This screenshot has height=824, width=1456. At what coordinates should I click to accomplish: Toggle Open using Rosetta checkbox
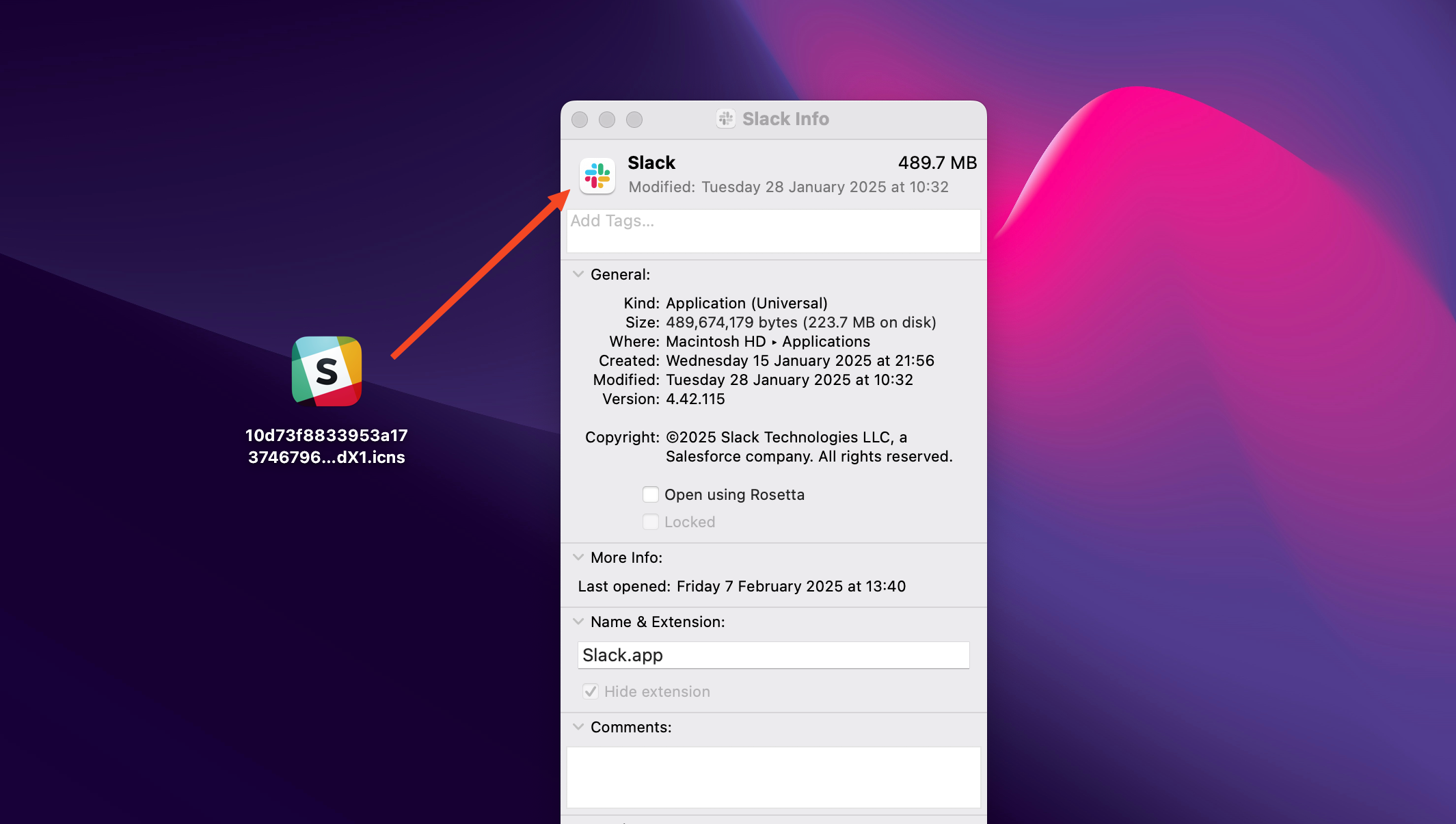[651, 494]
